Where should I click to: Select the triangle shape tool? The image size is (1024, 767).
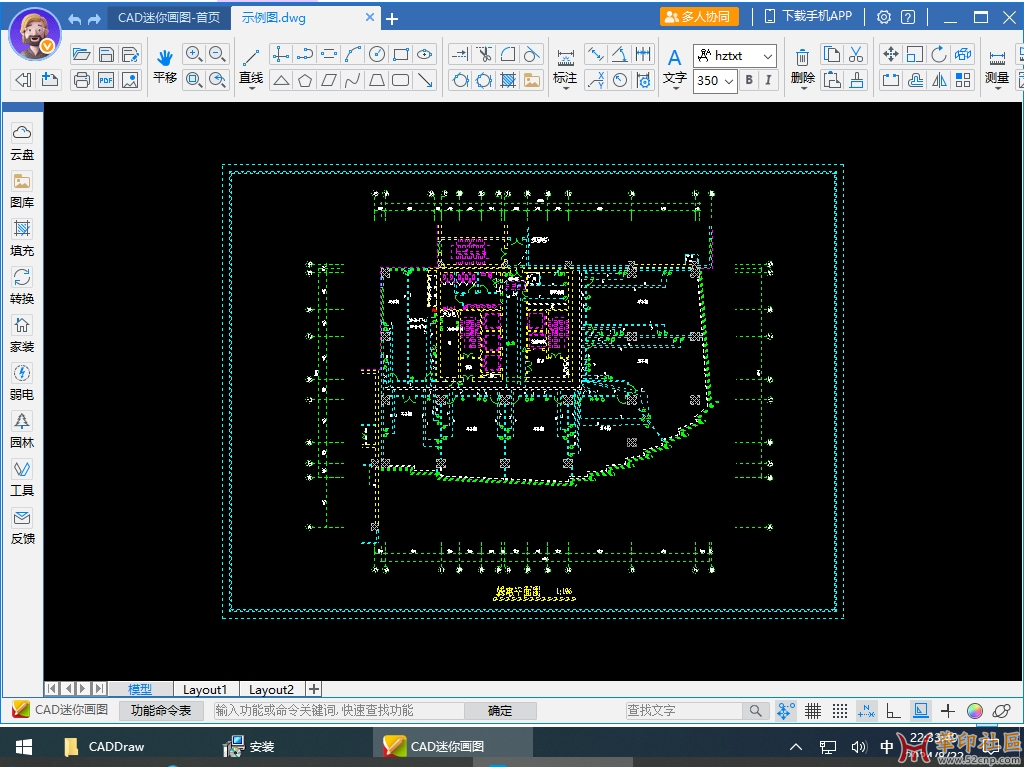pos(281,80)
